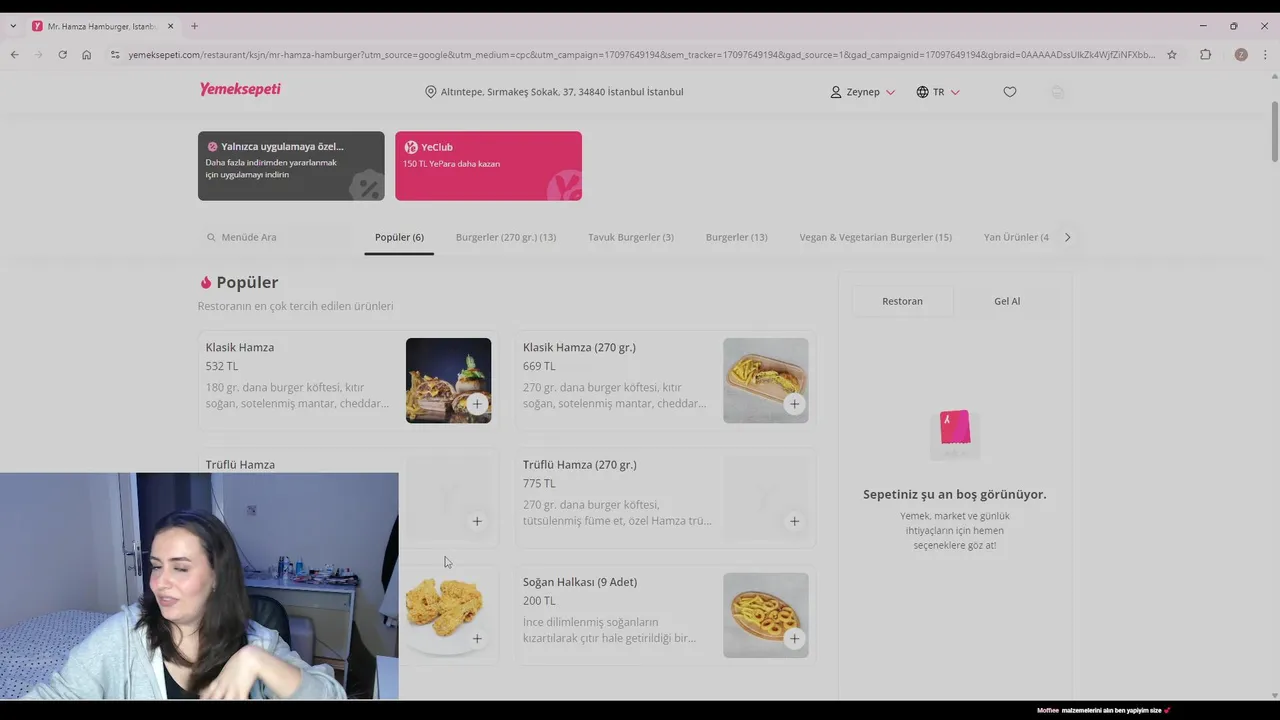Open the YeClub promotion banner
The image size is (1280, 720).
488,166
